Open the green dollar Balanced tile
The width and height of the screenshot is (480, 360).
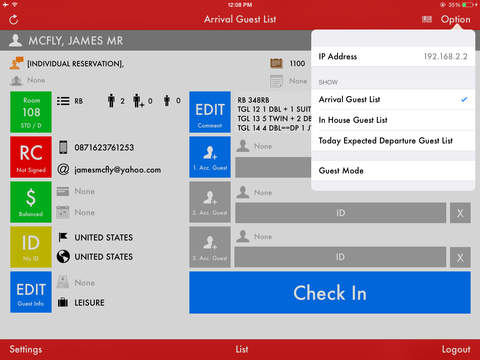[x=31, y=202]
